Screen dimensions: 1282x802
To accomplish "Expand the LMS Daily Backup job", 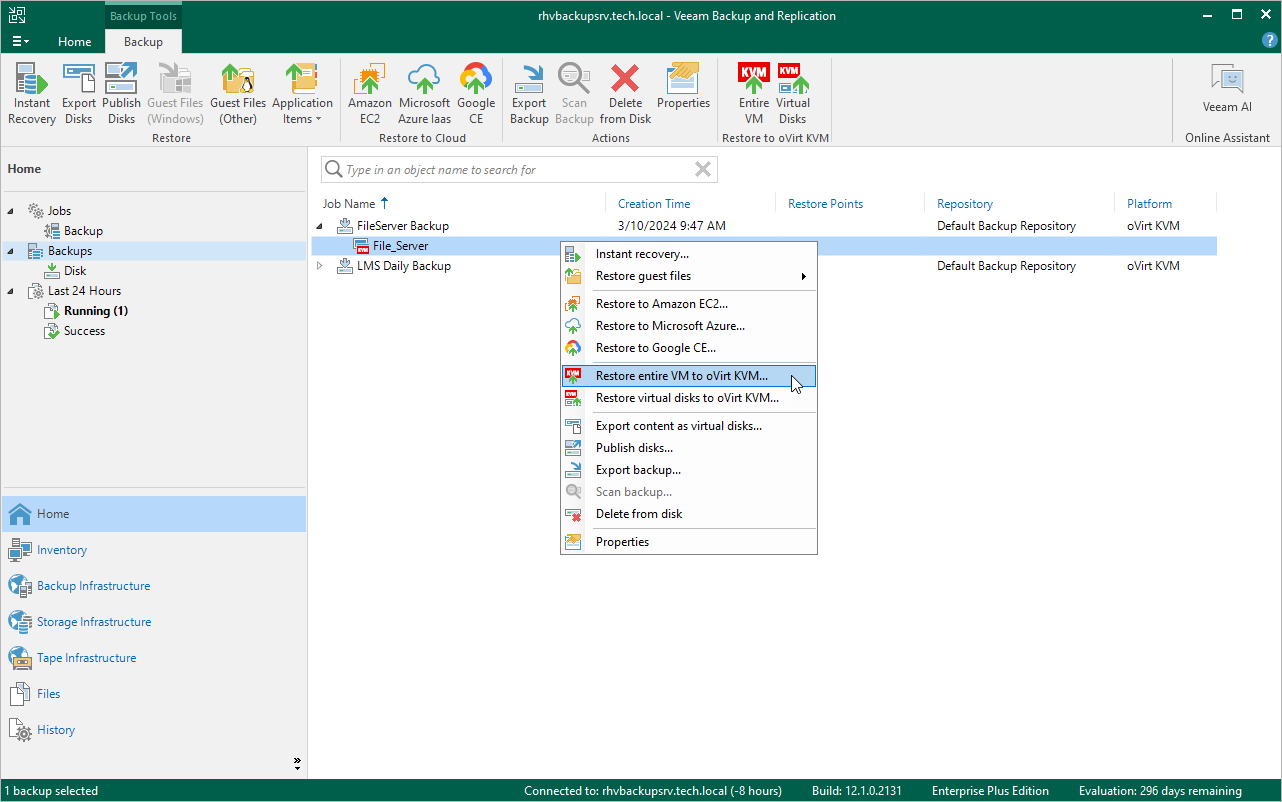I will tap(320, 266).
